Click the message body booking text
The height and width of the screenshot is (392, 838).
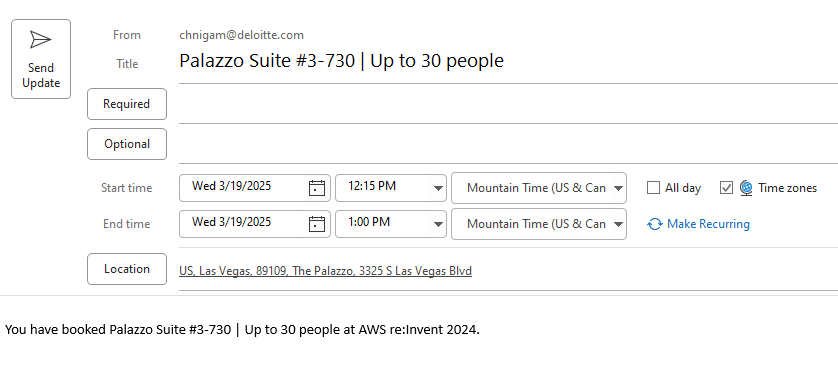pos(242,329)
